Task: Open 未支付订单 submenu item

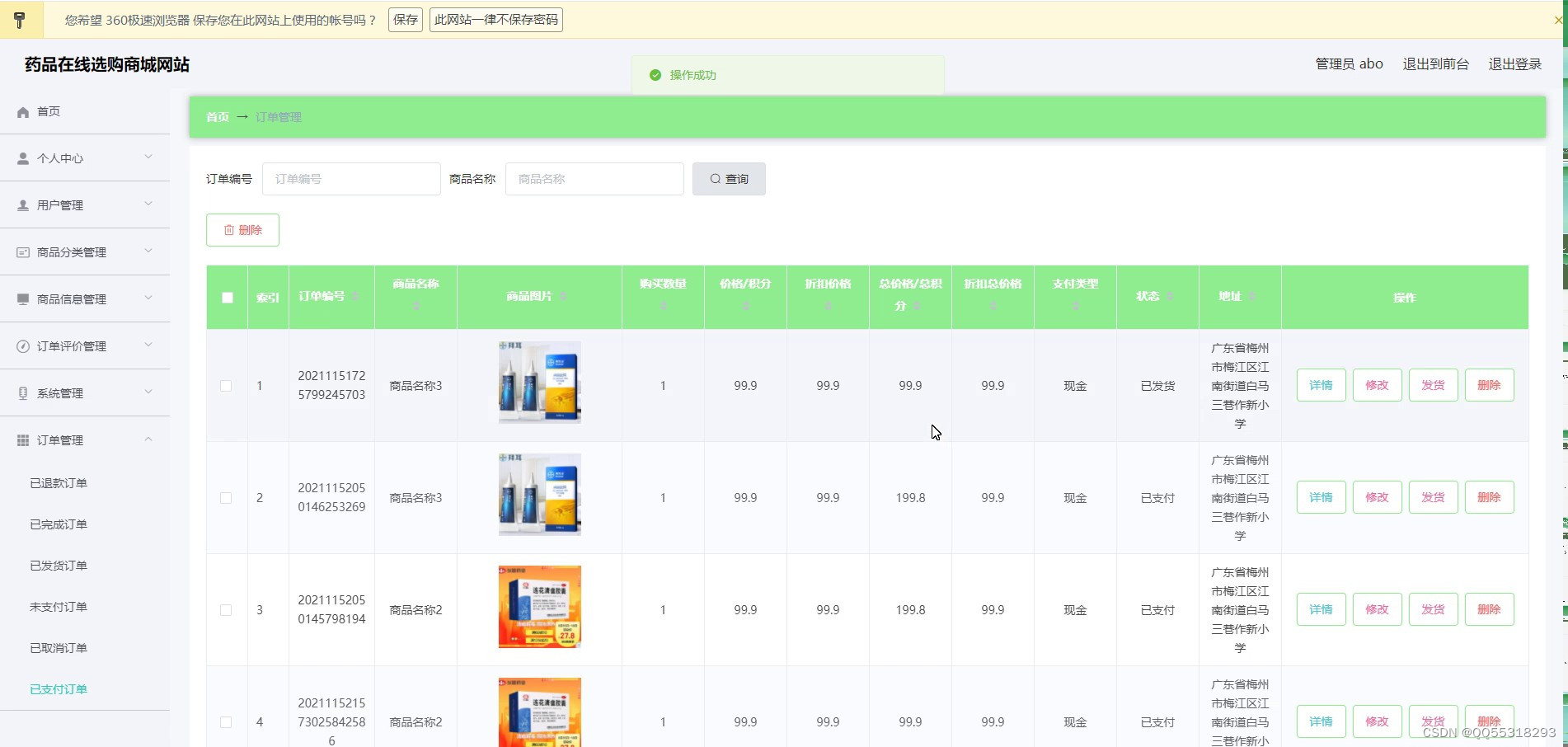Action: click(x=59, y=607)
